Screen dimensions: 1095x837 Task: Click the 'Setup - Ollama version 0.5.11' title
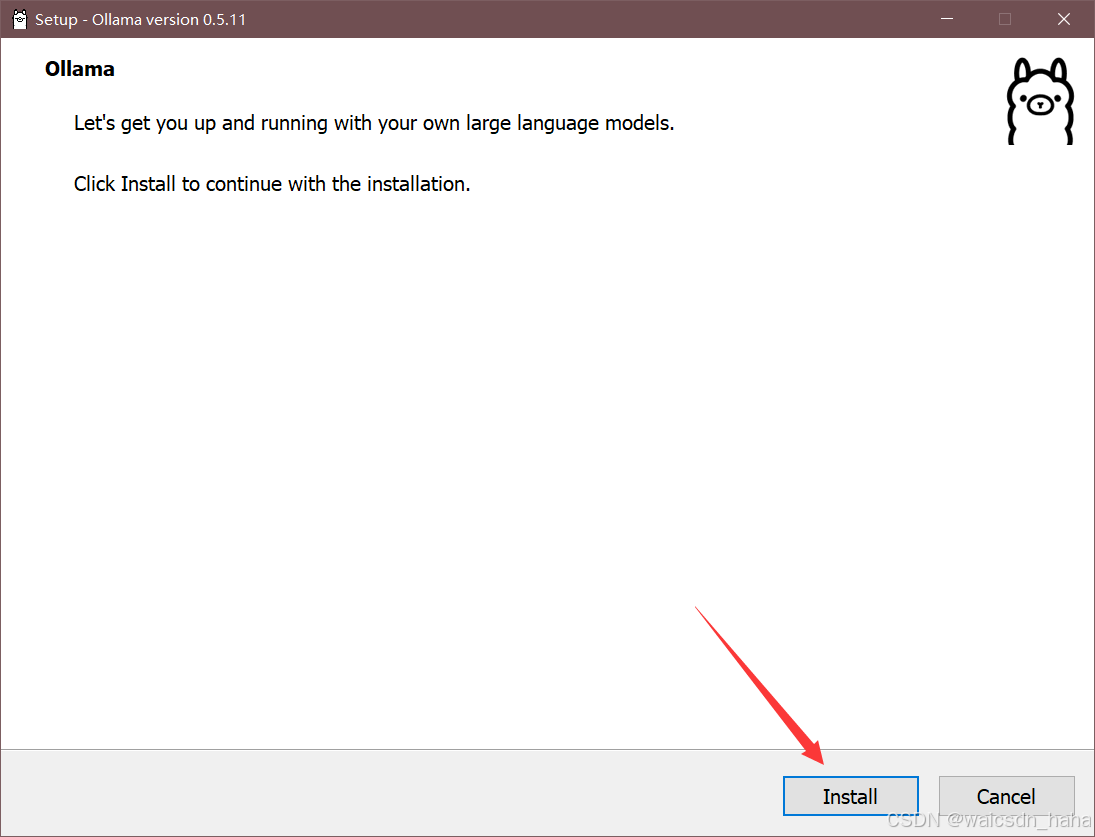(140, 20)
